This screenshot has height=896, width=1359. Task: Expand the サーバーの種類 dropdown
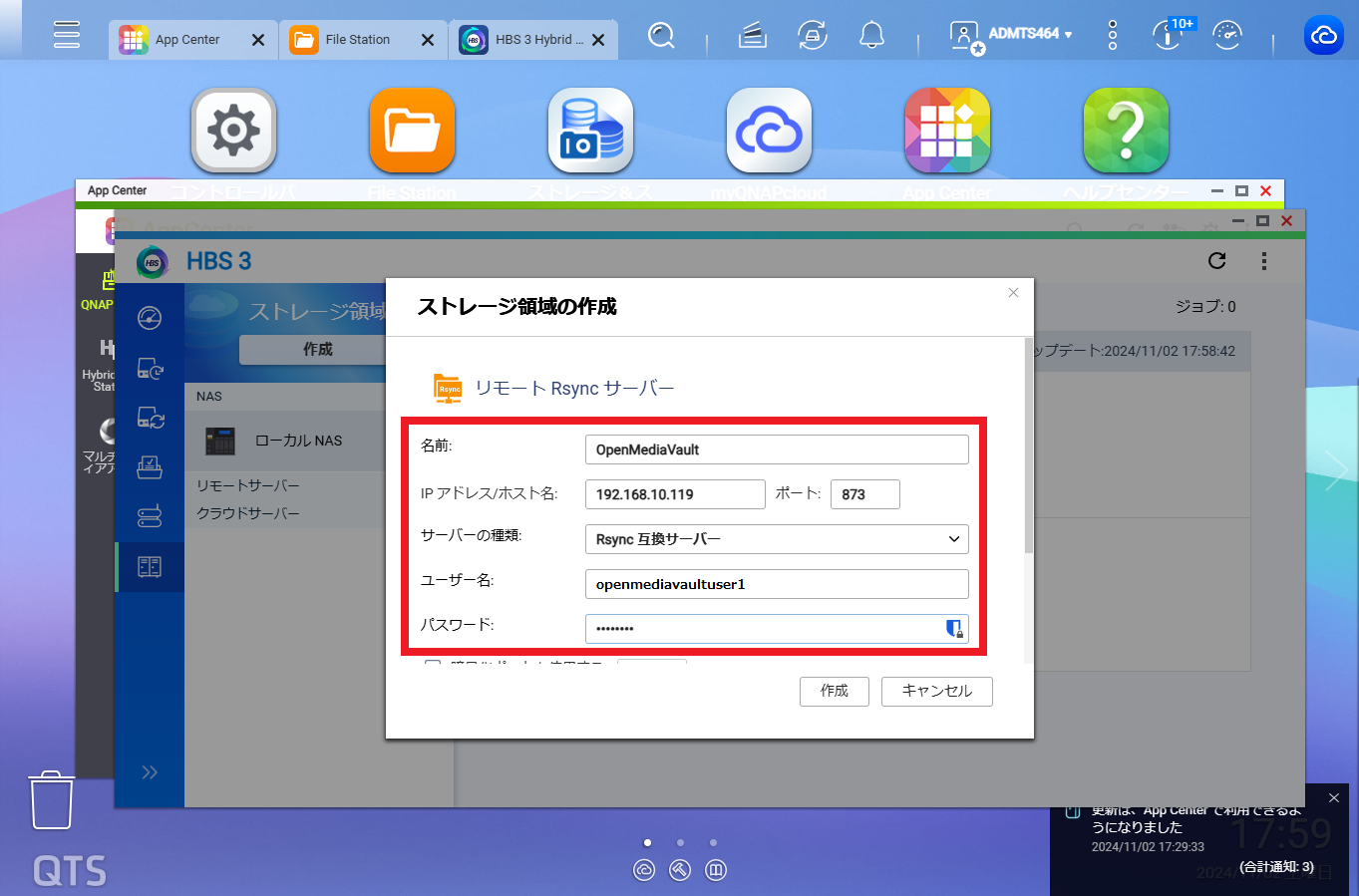click(x=777, y=539)
